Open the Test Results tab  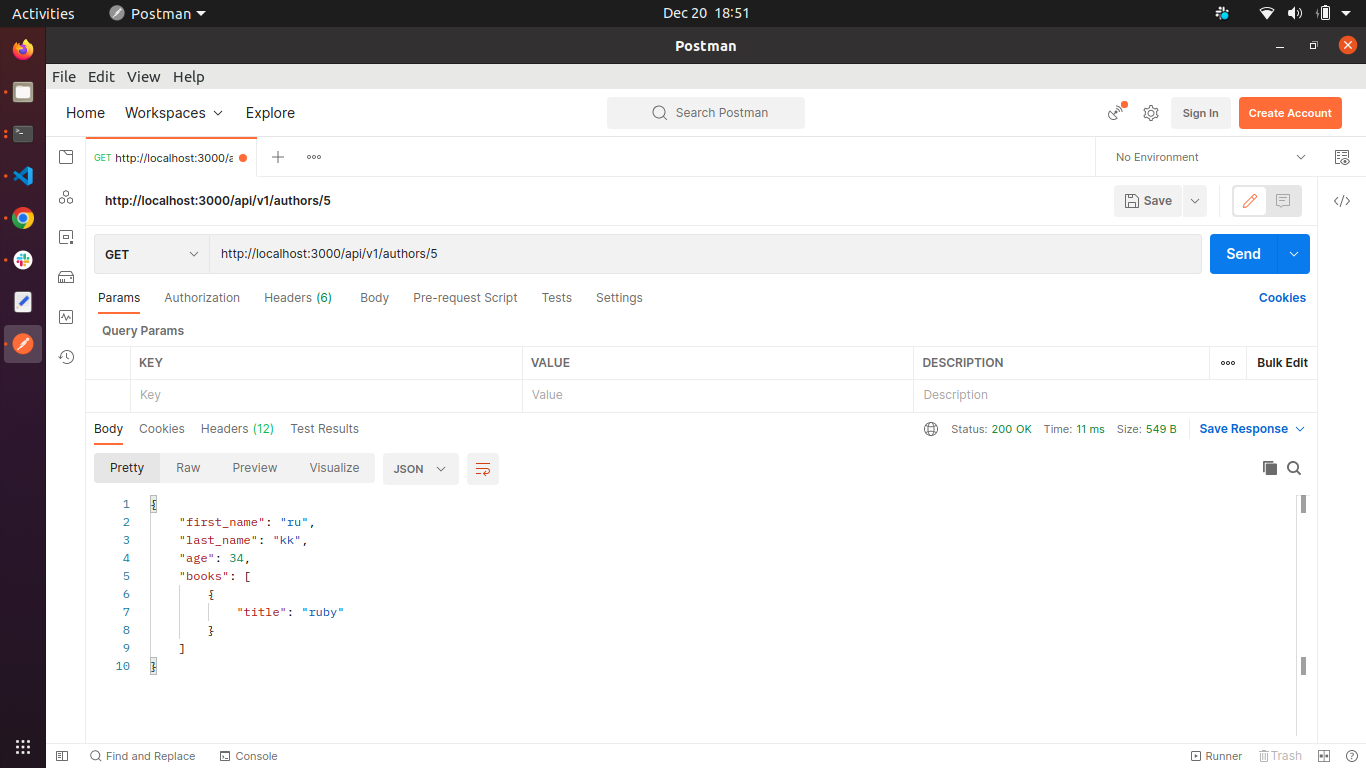[x=325, y=429]
